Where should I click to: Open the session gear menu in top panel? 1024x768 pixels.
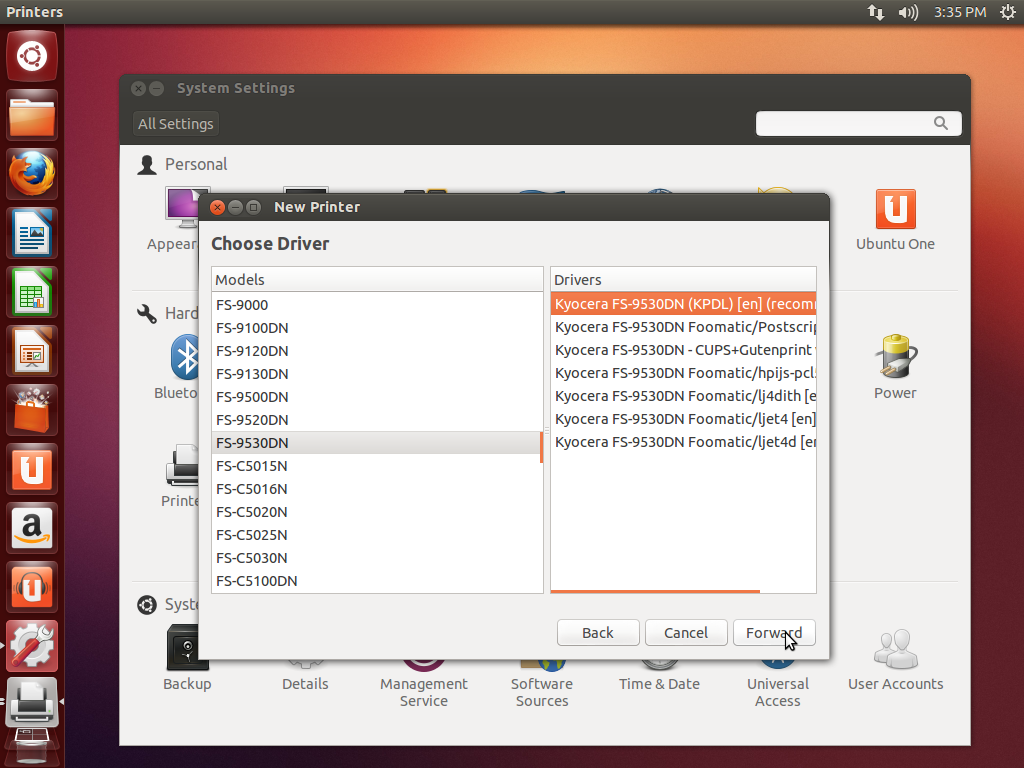click(x=1008, y=12)
